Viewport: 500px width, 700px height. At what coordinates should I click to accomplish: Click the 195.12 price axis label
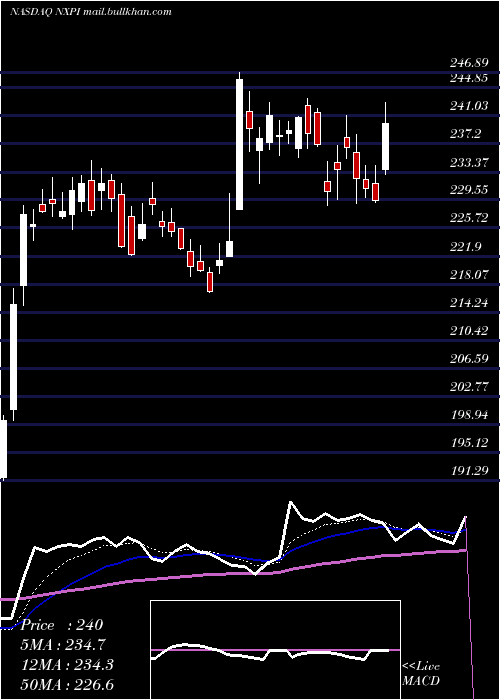468,443
